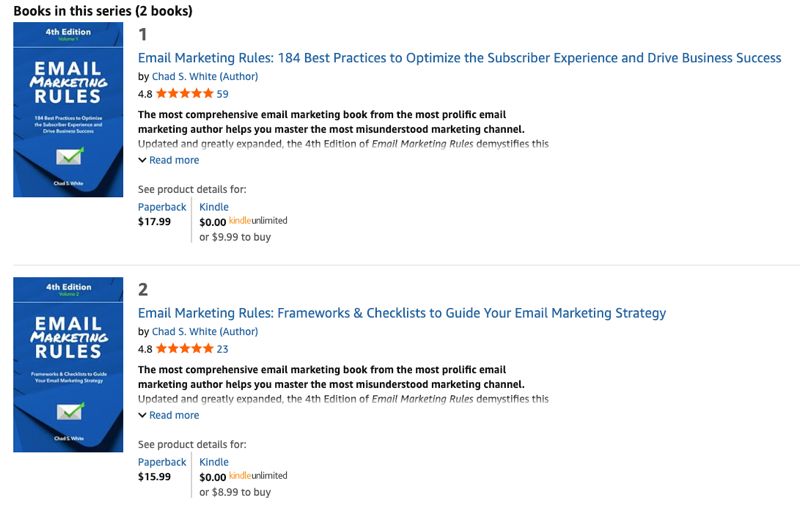Expand Read more chevron under book 1
Image resolution: width=800 pixels, height=509 pixels.
pyautogui.click(x=142, y=160)
